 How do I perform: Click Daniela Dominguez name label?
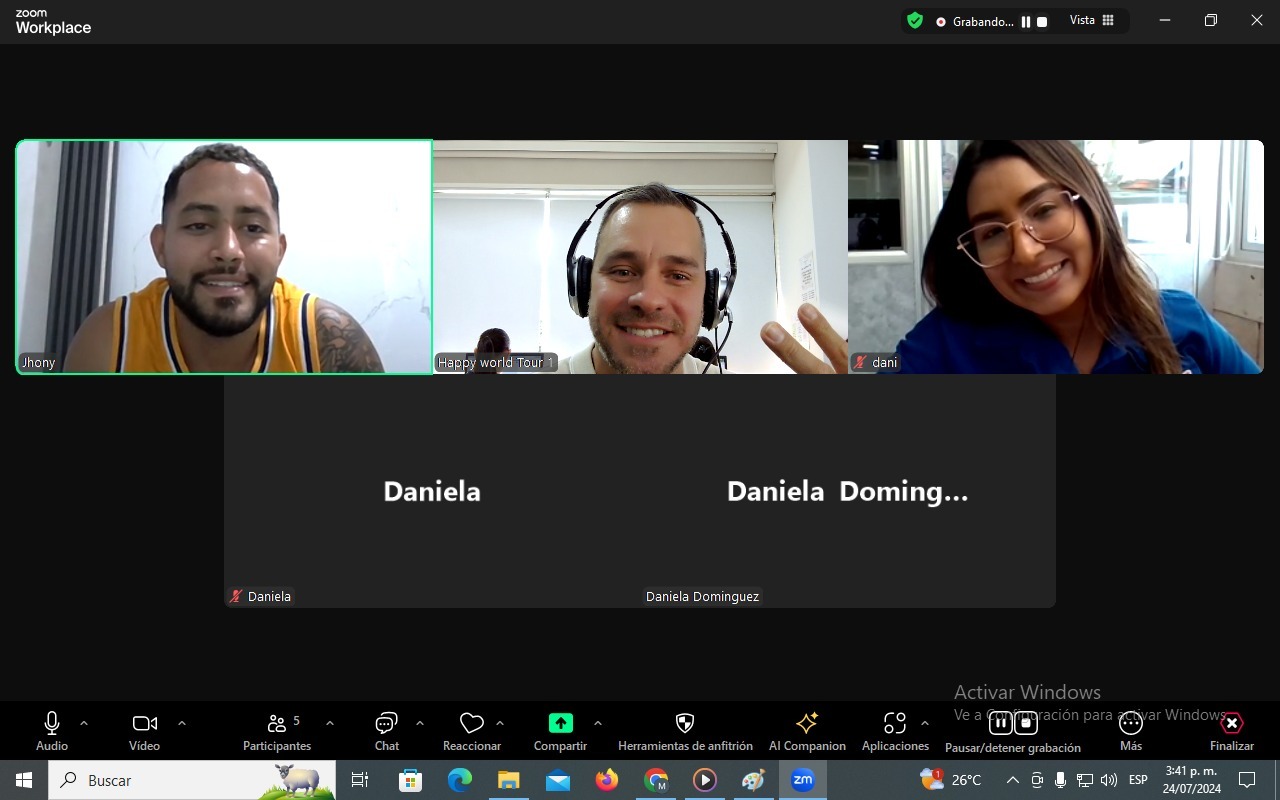702,596
